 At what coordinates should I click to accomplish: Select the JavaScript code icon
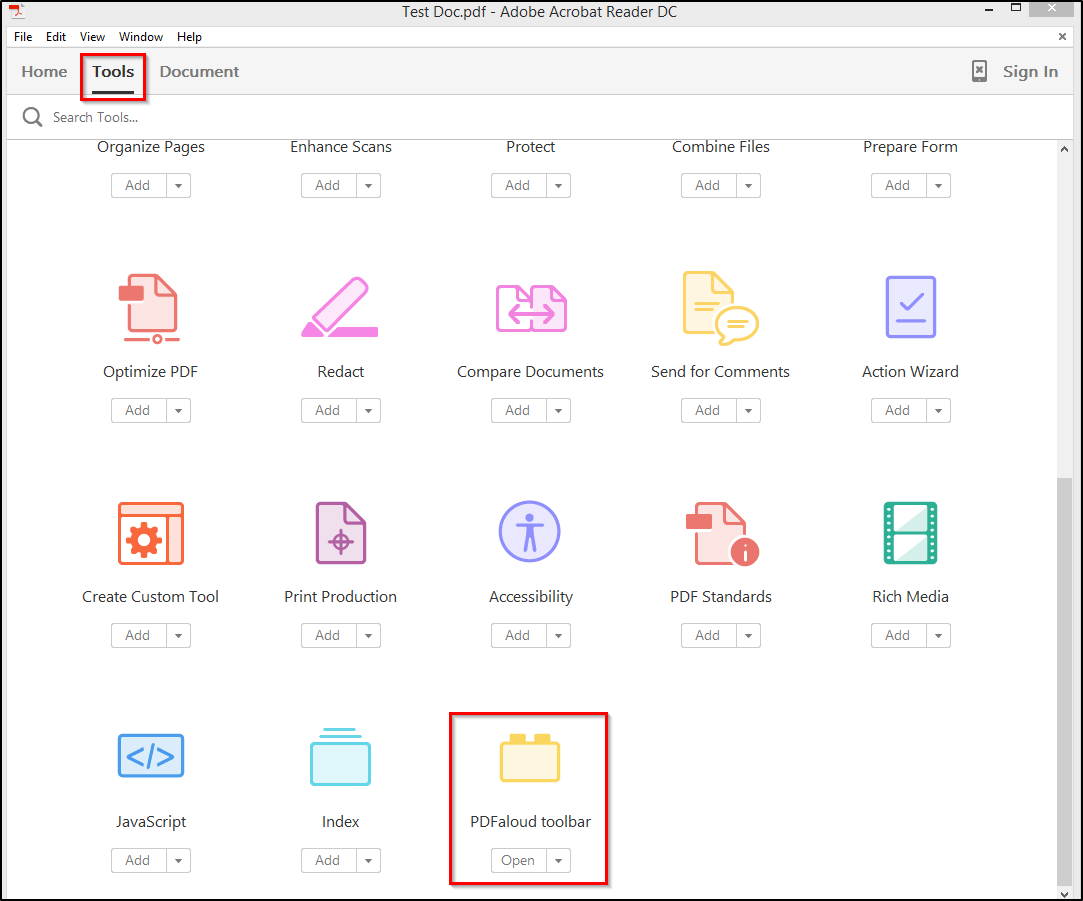(x=151, y=756)
